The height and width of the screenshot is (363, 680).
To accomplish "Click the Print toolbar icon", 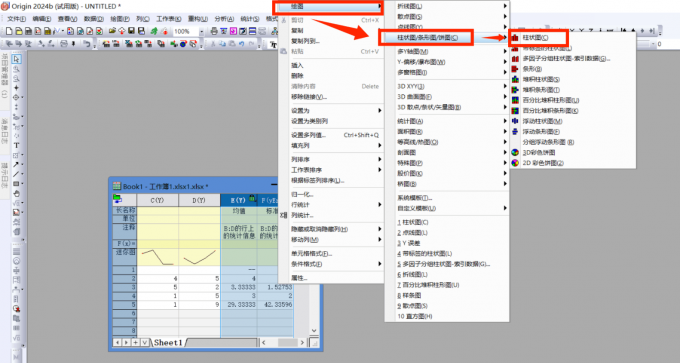I will pyautogui.click(x=214, y=31).
